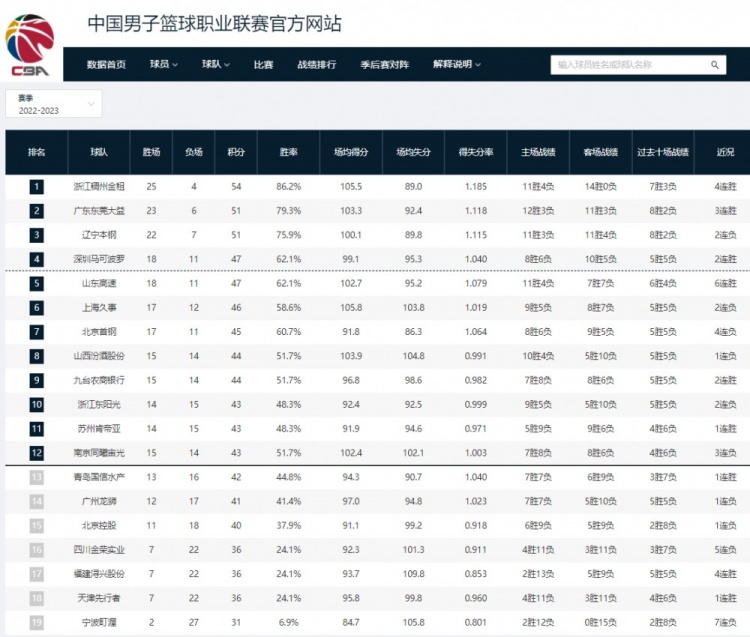Click greyed rank badge number 13
The height and width of the screenshot is (637, 750).
[37, 477]
